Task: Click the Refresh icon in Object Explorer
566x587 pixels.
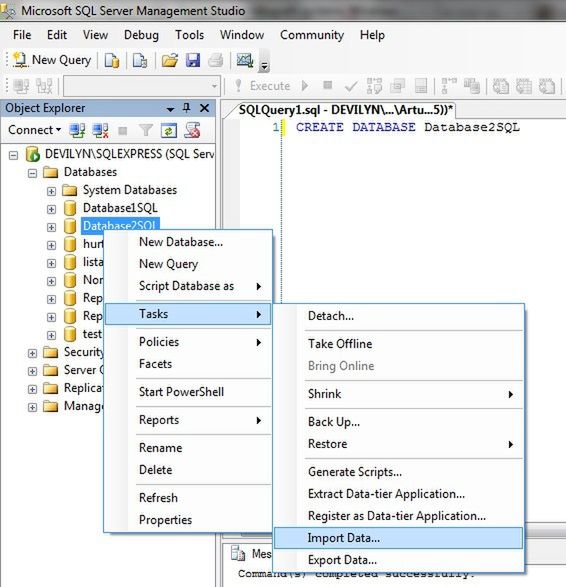Action: (x=168, y=130)
